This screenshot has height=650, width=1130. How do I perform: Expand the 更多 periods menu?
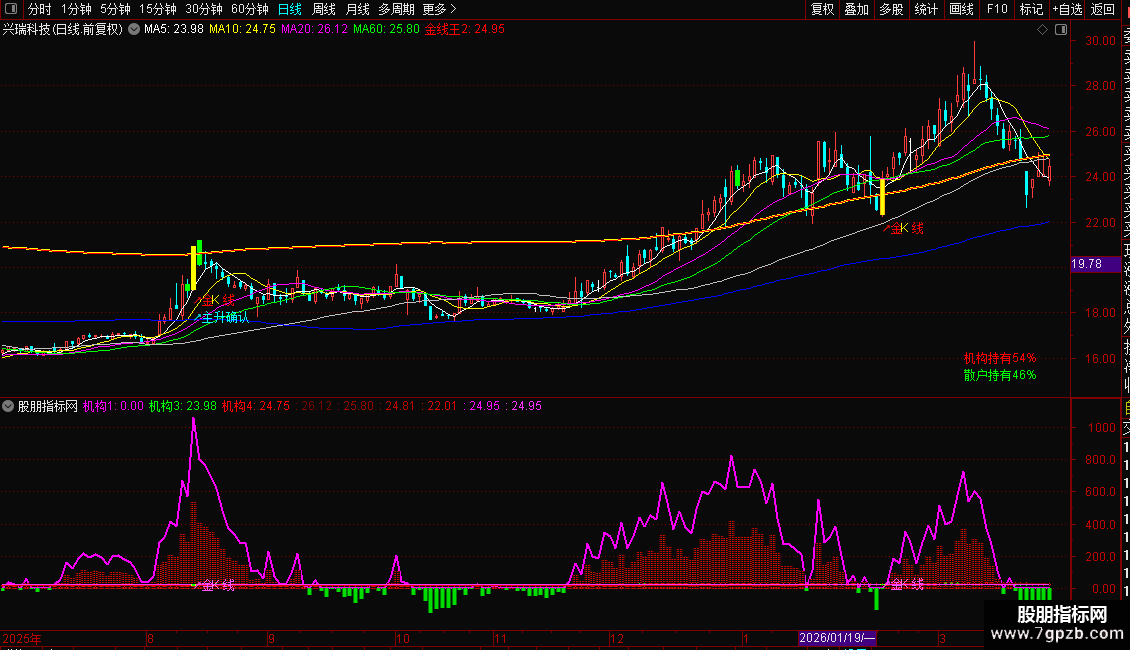(x=434, y=9)
